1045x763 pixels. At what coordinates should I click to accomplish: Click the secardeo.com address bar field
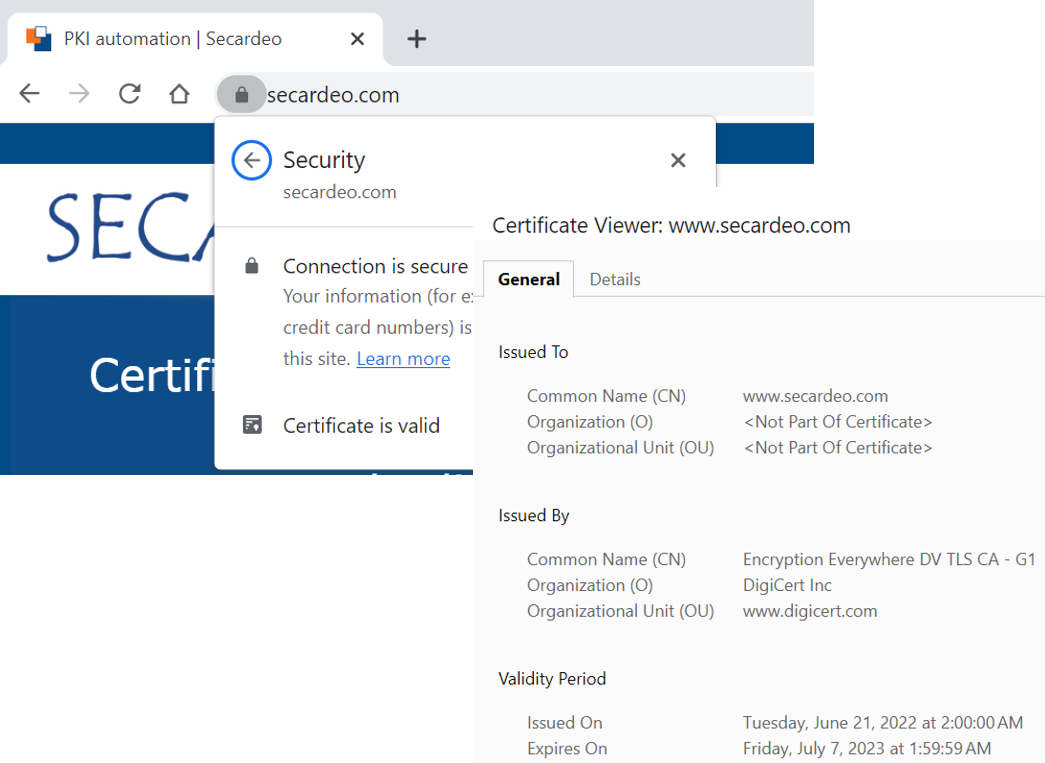pos(500,95)
